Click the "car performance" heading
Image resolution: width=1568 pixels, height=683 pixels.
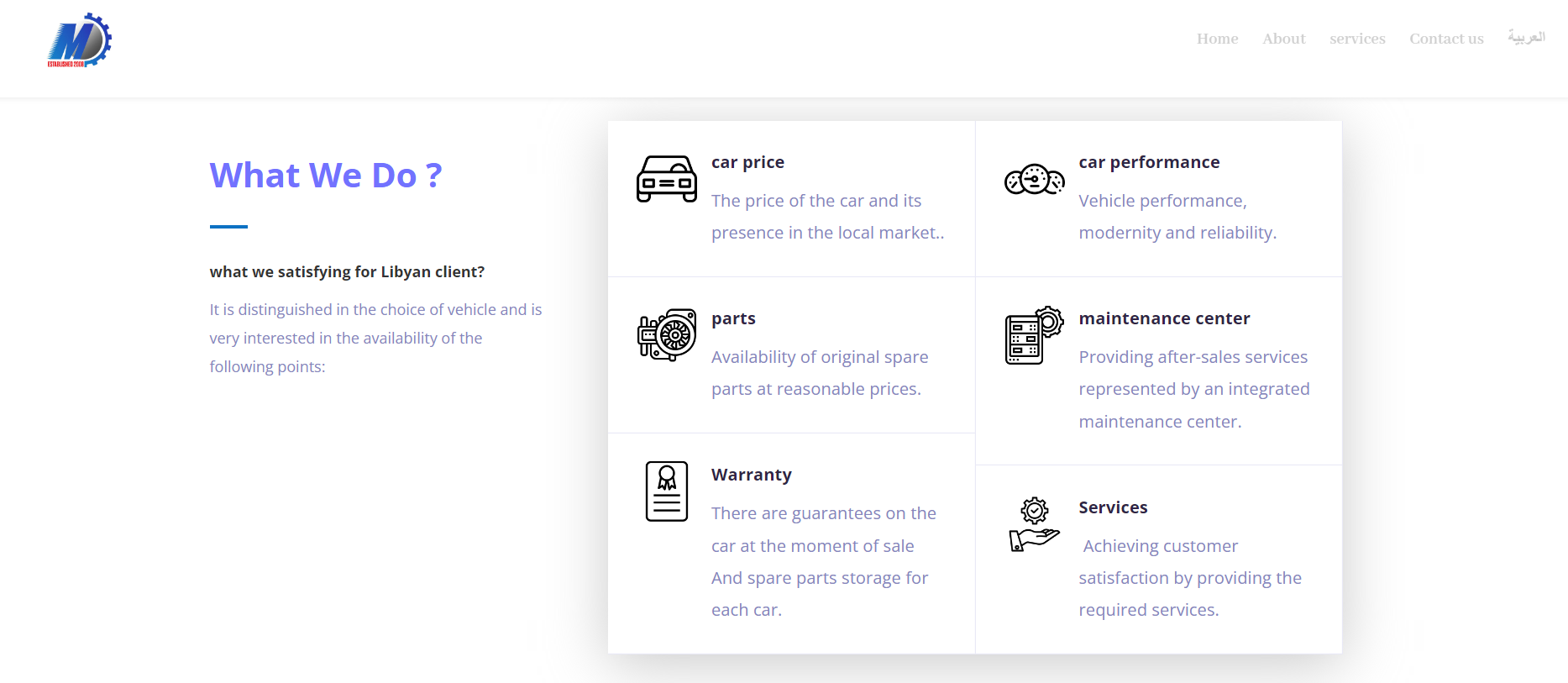click(1149, 162)
